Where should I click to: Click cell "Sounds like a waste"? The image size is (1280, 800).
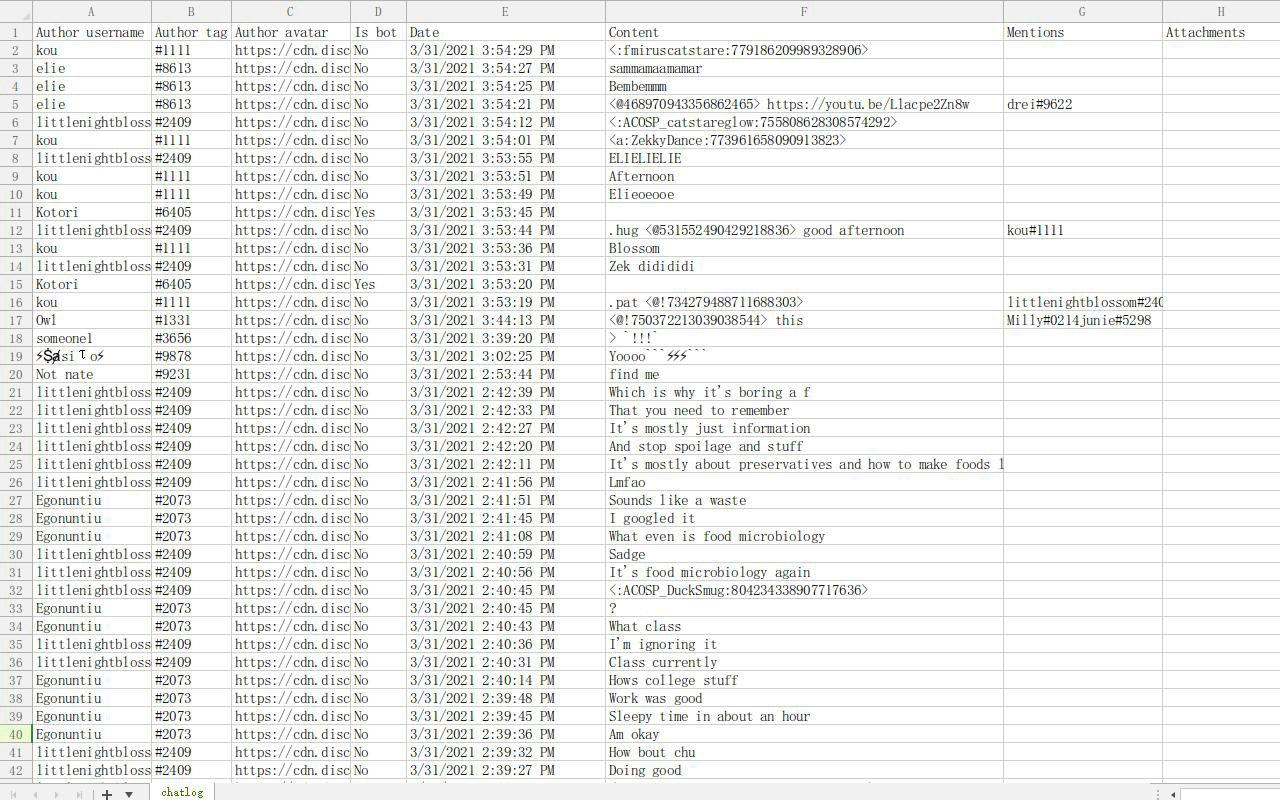804,500
